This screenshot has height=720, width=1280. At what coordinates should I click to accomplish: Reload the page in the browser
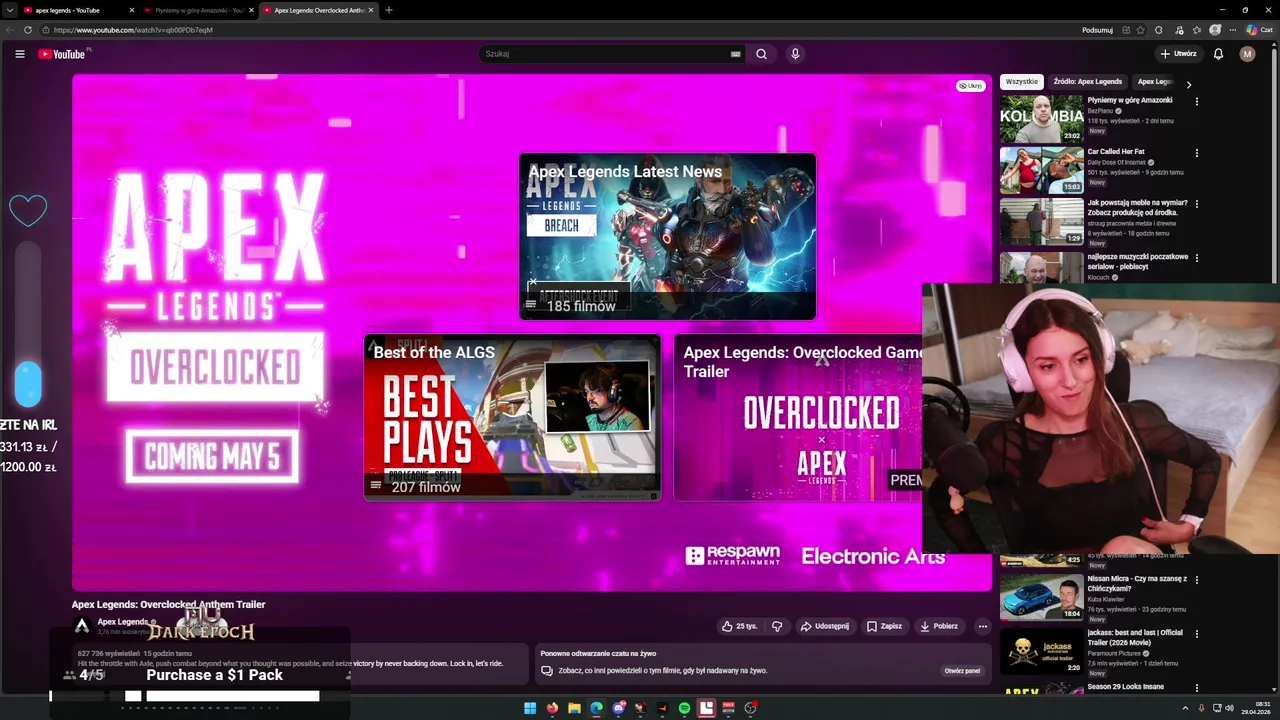(x=28, y=30)
